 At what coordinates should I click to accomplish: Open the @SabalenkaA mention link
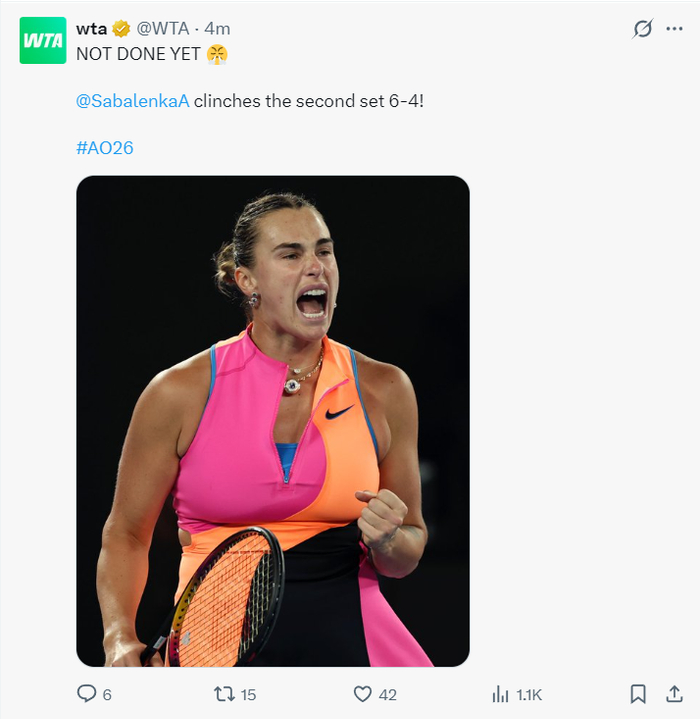click(x=133, y=101)
